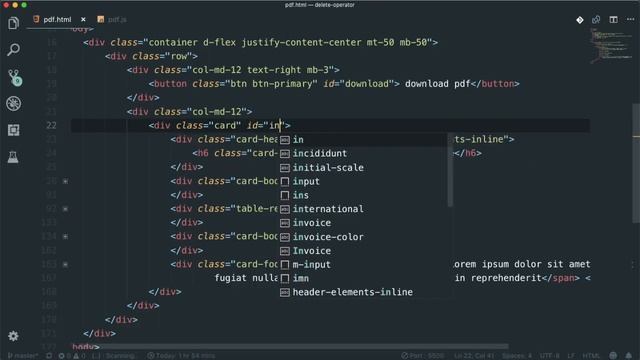
Task: Click the horizontal editor scrollbar
Action: 290,346
